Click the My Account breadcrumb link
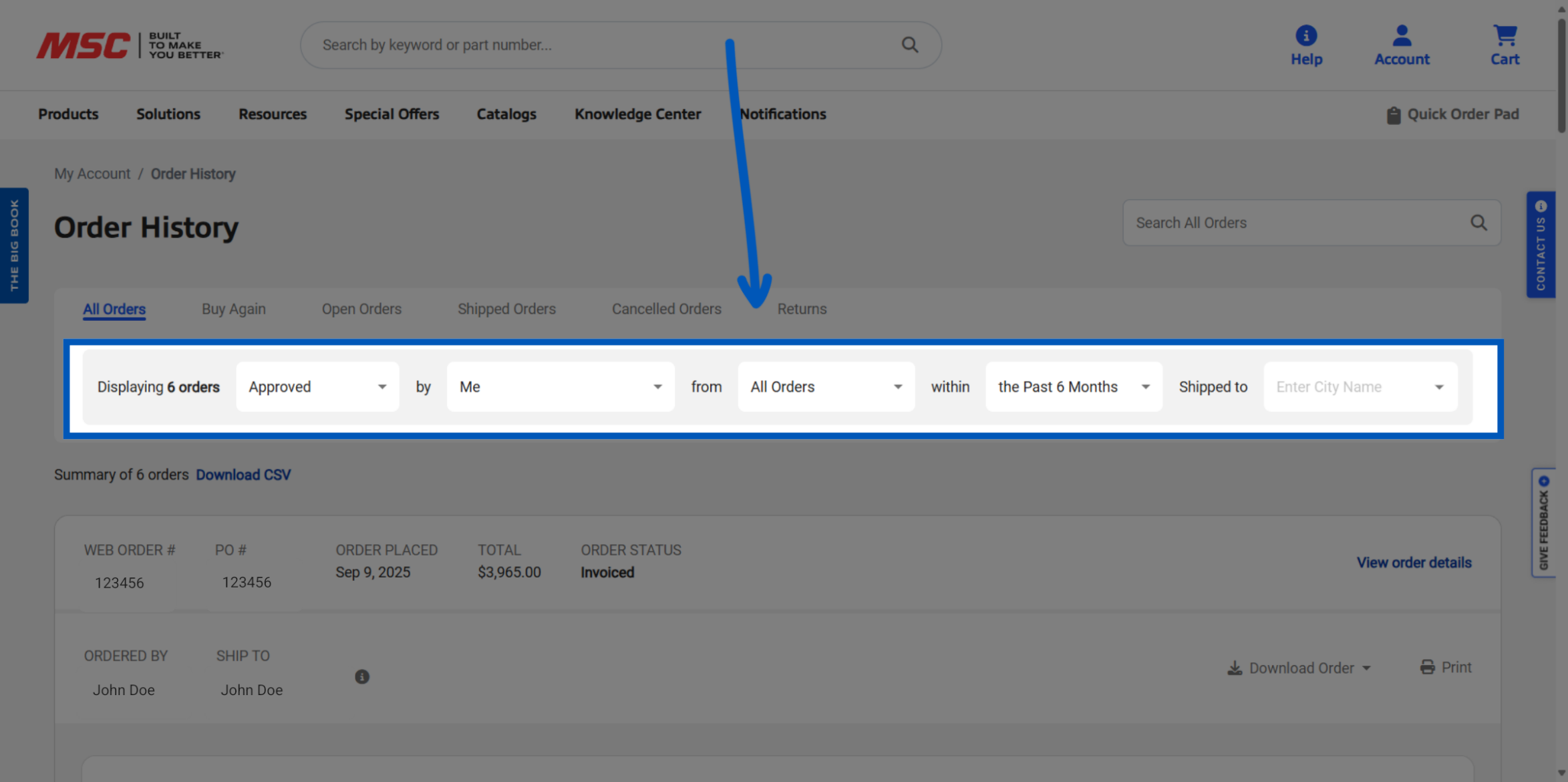Viewport: 1568px width, 782px height. (x=92, y=174)
